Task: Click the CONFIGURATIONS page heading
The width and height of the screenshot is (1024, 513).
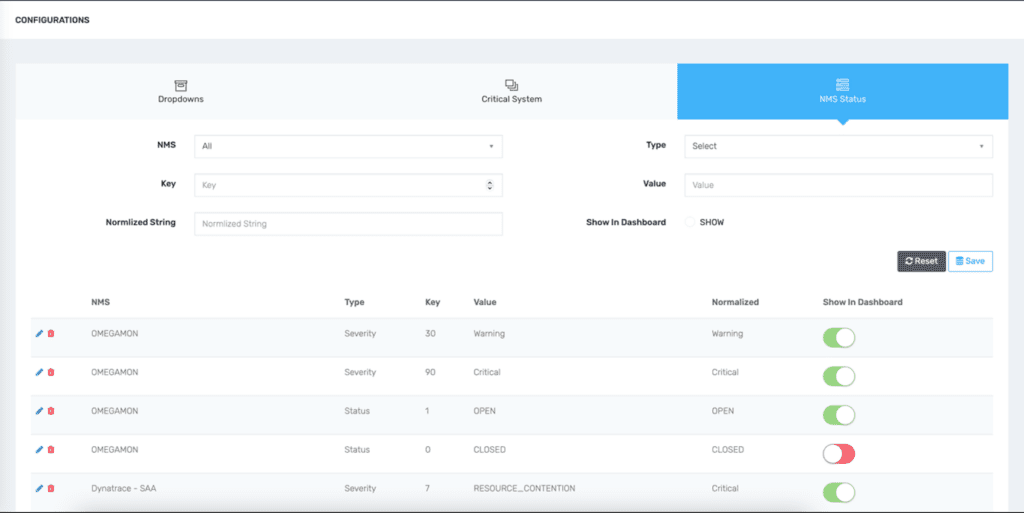Action: [x=52, y=20]
